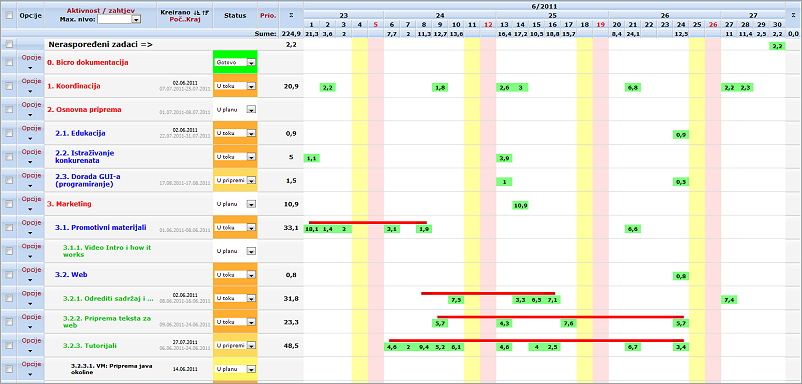This screenshot has width=802, height=384.
Task: Click the red day 12 header
Action: coord(488,25)
